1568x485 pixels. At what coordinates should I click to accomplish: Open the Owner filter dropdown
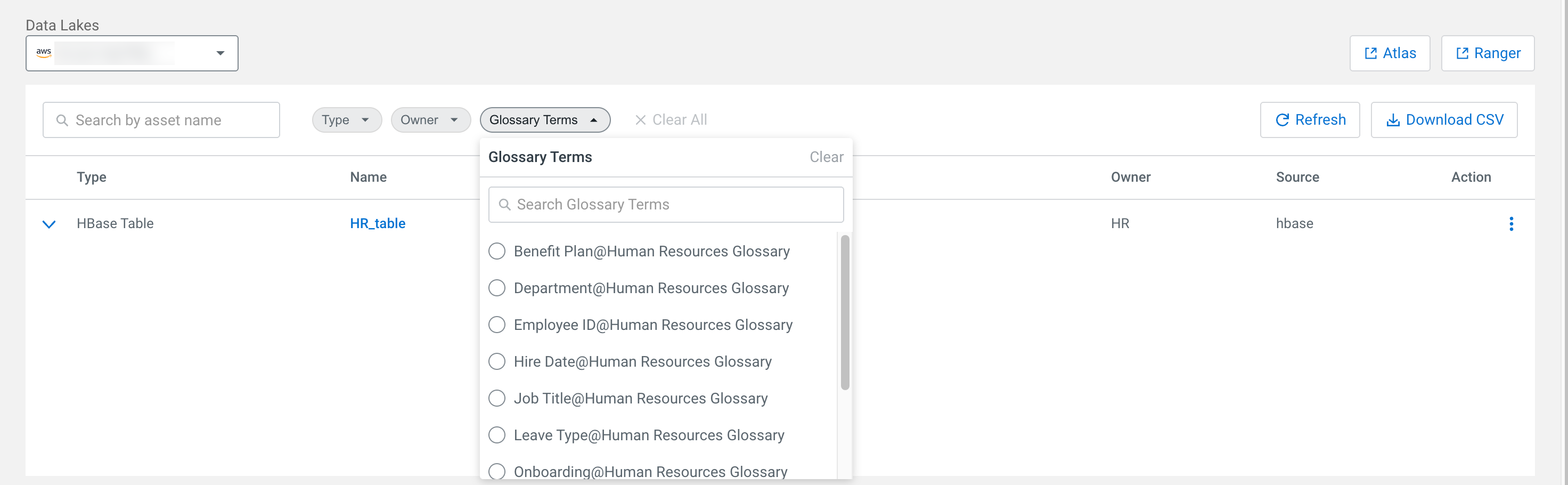(430, 120)
